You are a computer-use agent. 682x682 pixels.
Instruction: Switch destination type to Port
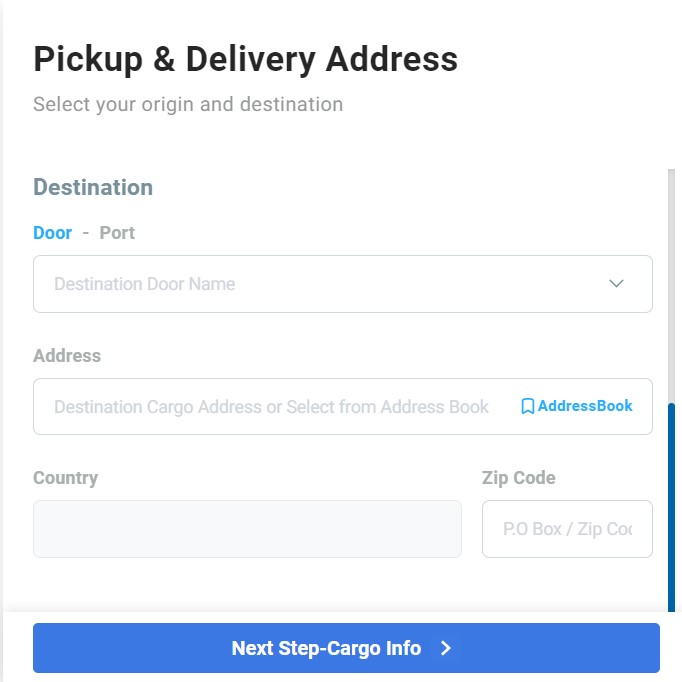[117, 233]
